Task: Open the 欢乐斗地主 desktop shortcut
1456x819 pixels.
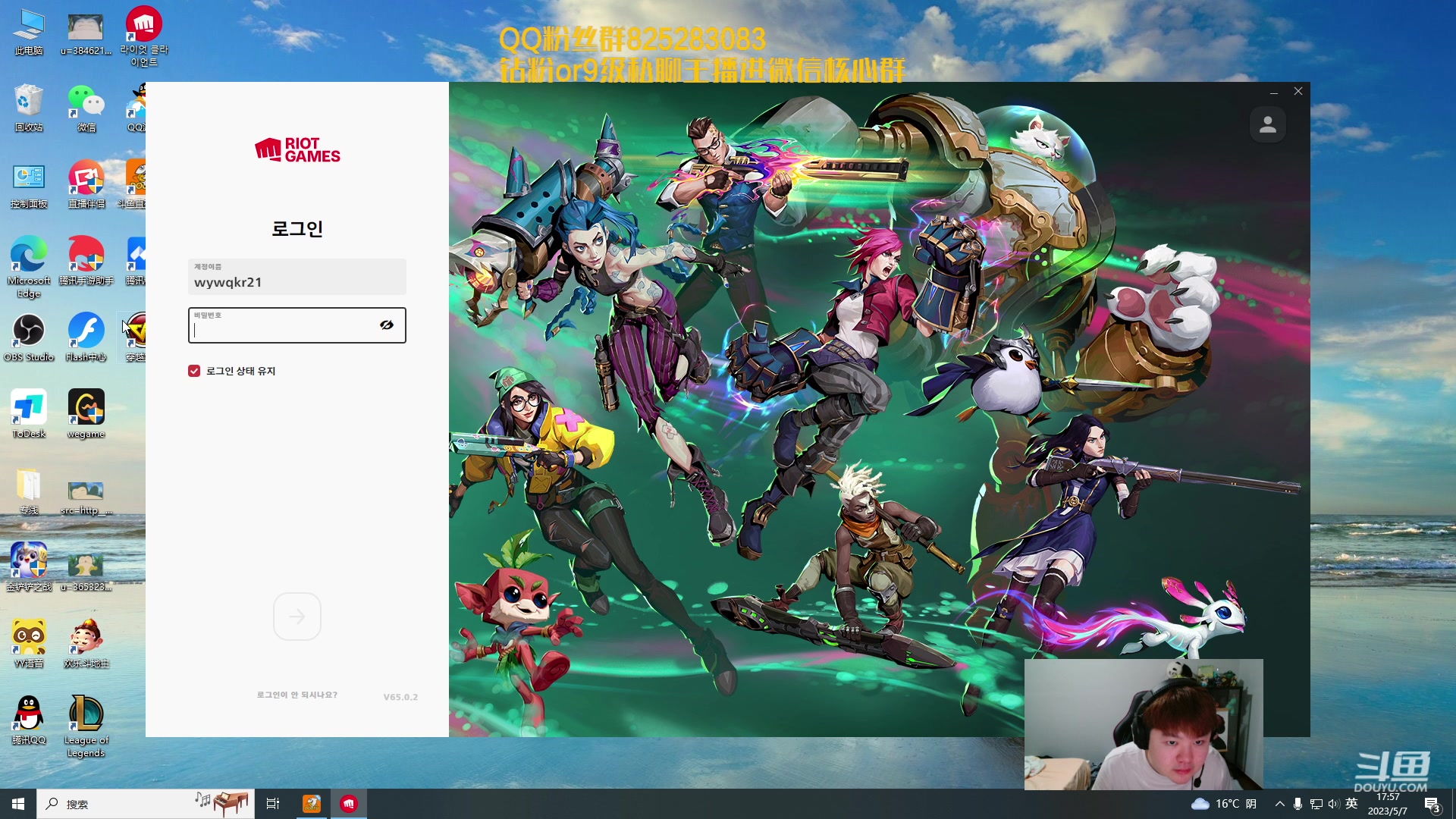Action: click(86, 645)
